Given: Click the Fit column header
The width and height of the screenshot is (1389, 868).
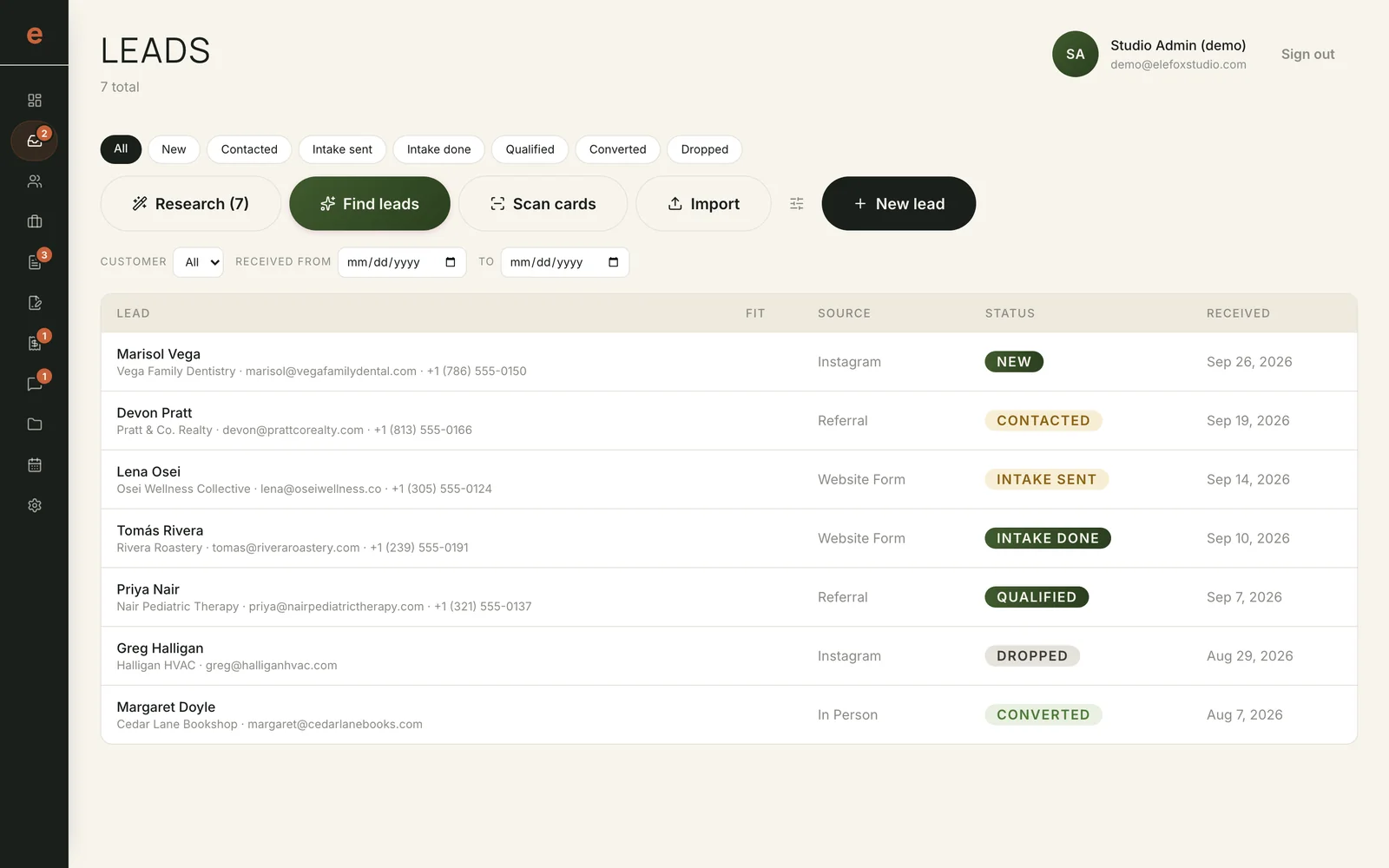Looking at the screenshot, I should tap(755, 313).
